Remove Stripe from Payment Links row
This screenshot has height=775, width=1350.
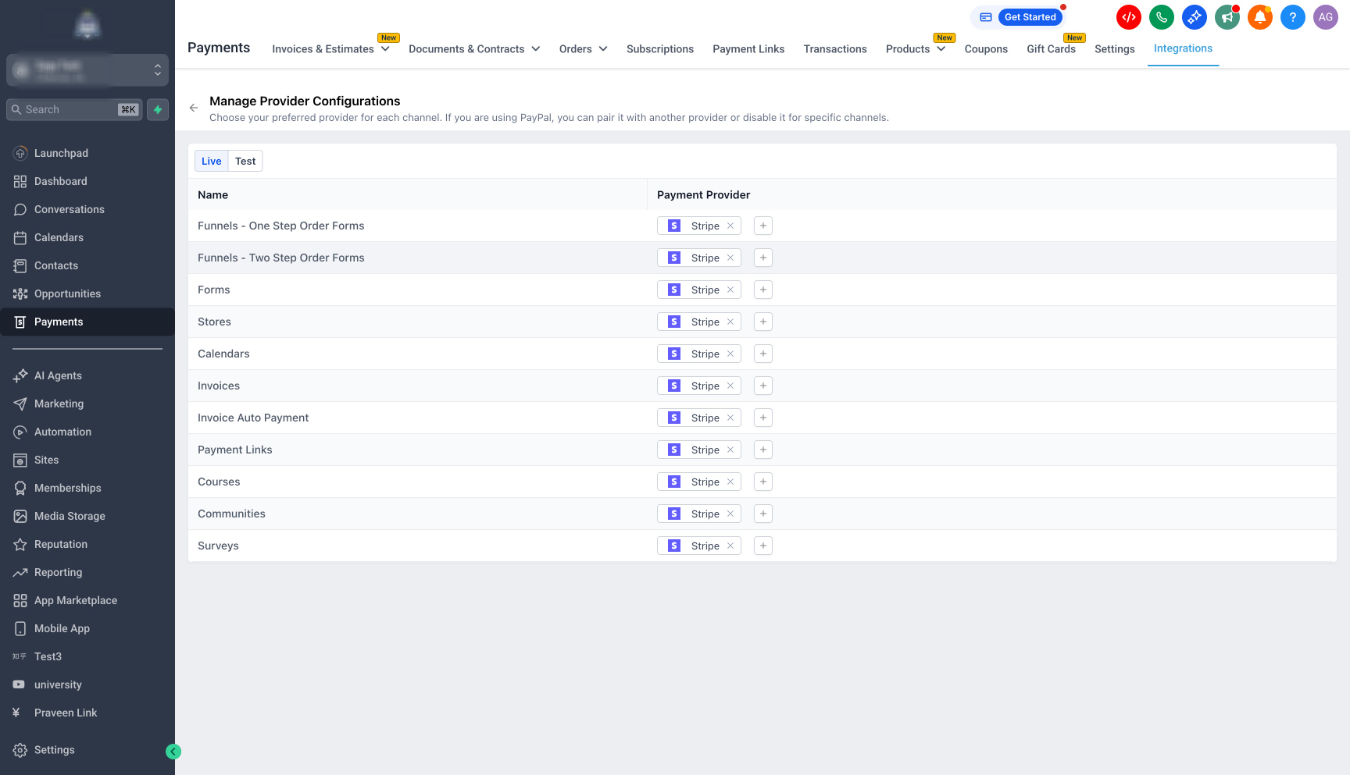pos(730,450)
